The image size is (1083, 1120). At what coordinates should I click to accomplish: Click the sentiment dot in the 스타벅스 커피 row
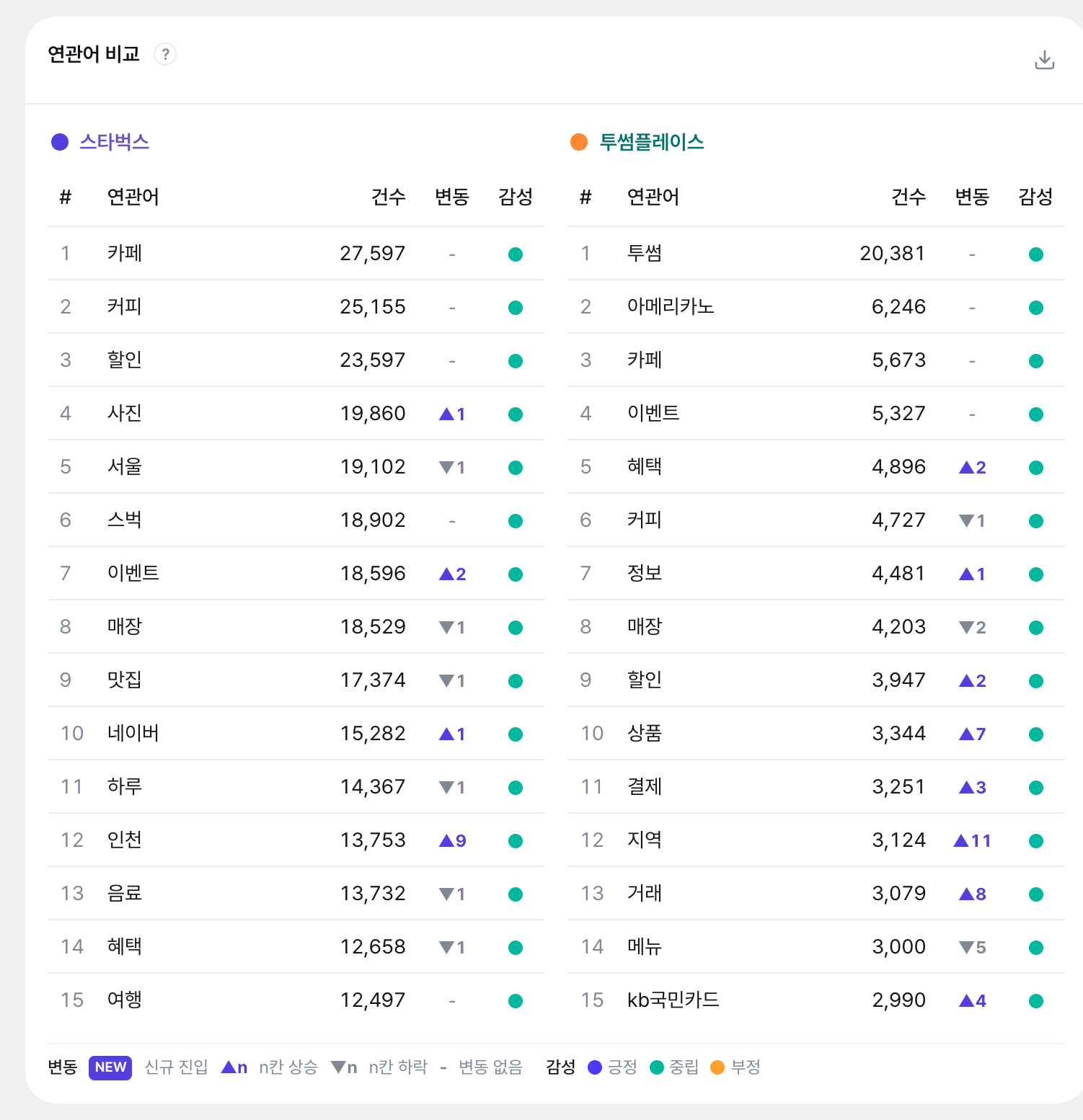516,307
